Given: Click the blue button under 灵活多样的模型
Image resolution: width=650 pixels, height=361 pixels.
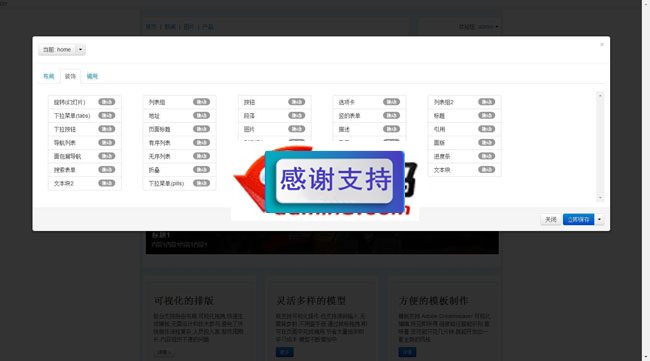Looking at the screenshot, I should [x=284, y=352].
